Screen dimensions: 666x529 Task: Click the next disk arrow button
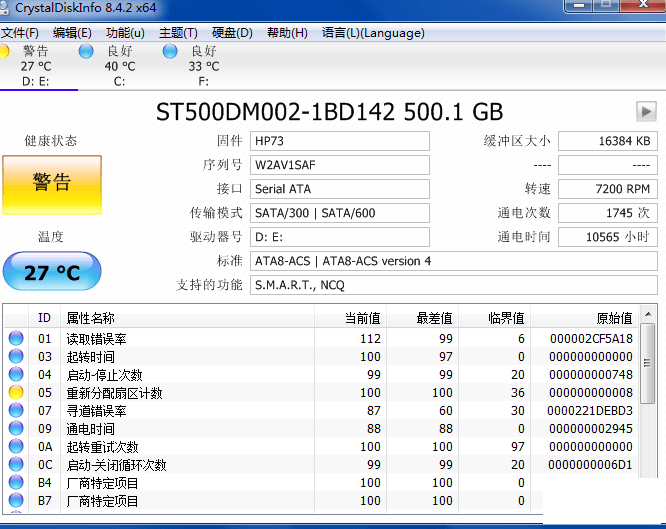(x=646, y=112)
